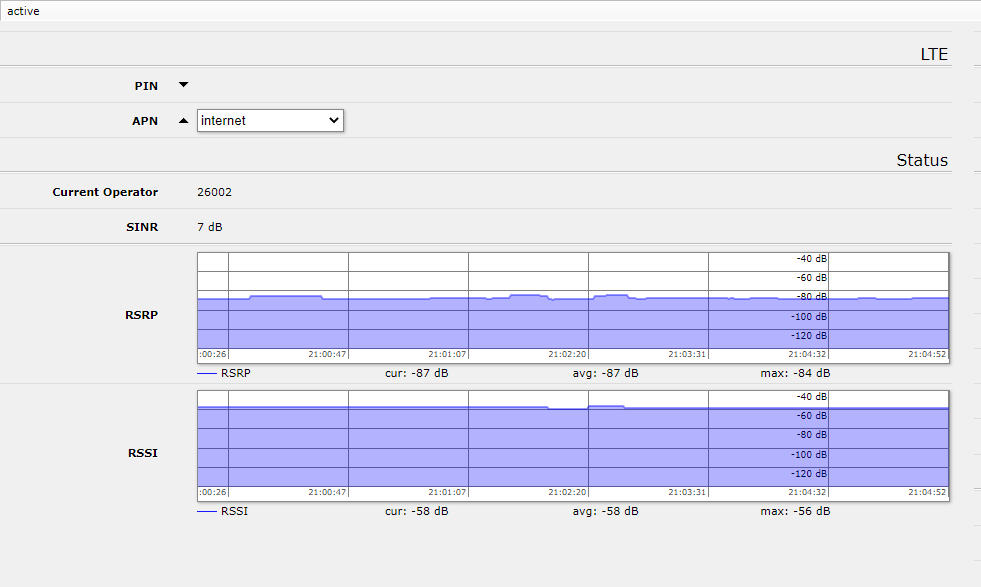This screenshot has height=587, width=981.
Task: Click RSRP current value -87 dB
Action: [x=416, y=373]
